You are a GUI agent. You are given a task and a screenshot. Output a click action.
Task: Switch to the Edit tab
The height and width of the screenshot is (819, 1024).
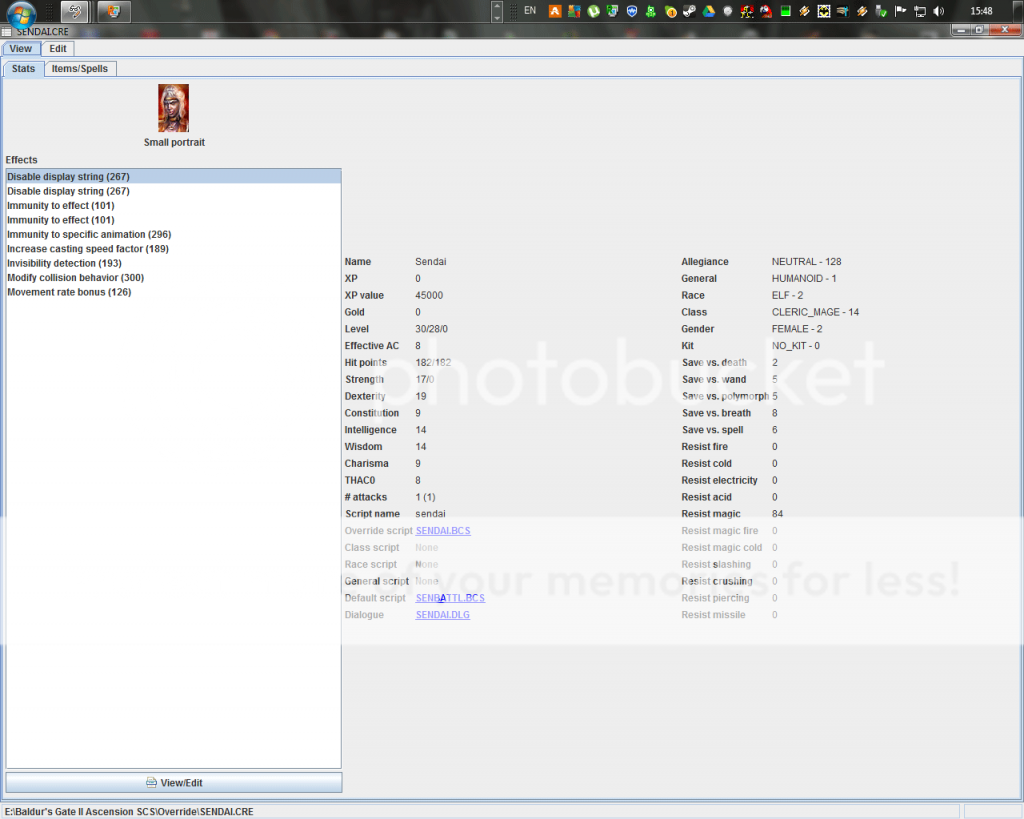point(58,48)
